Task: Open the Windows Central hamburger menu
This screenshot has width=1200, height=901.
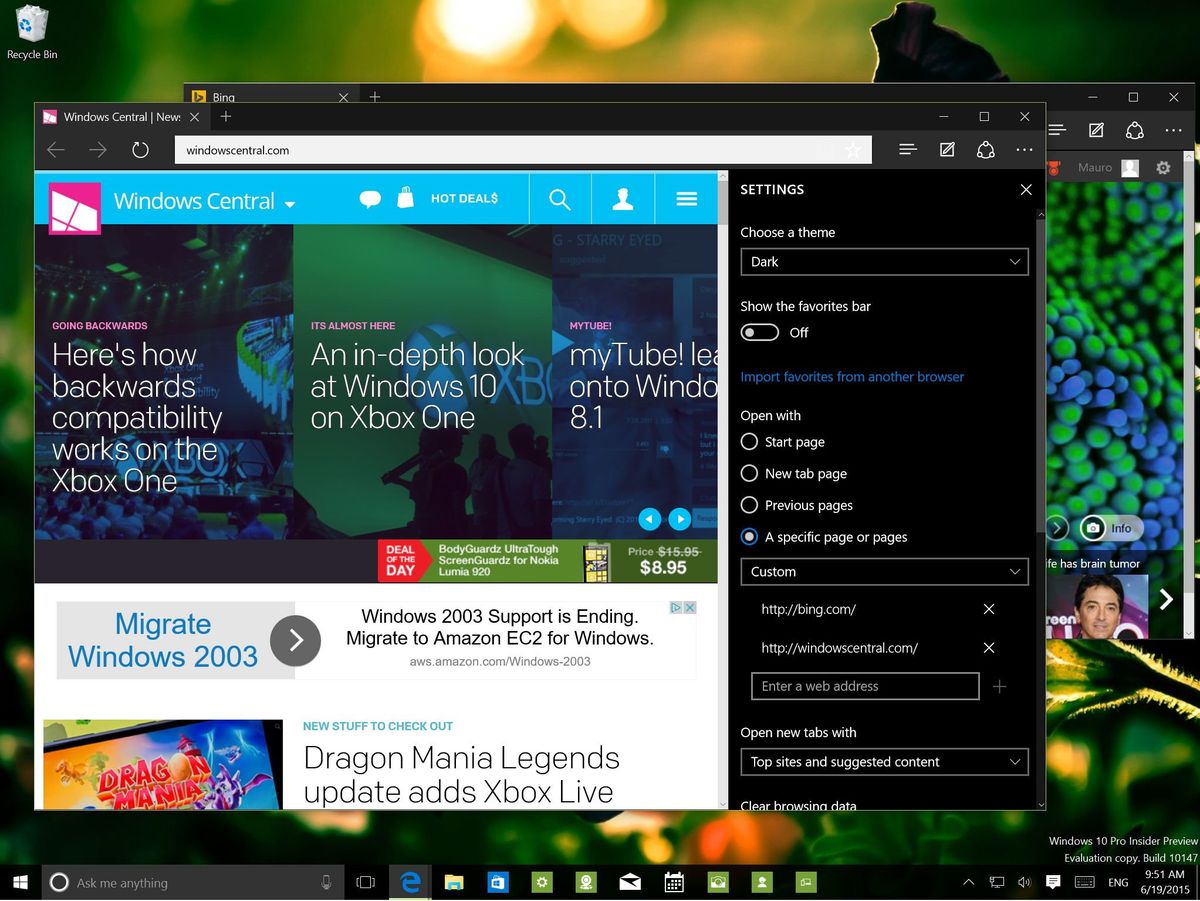Action: 687,198
